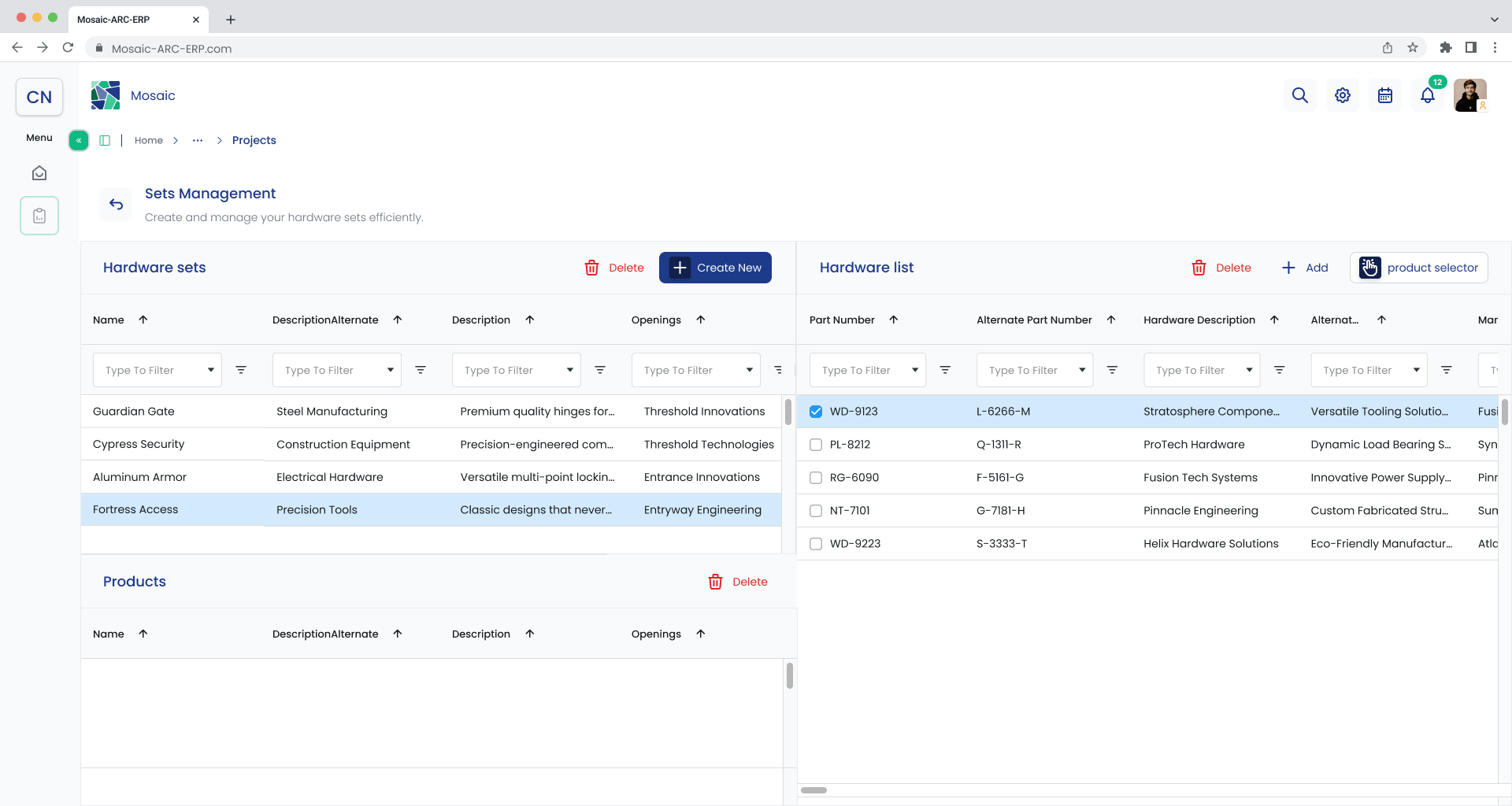Go to home icon in sidebar
Viewport: 1512px width, 806px height.
click(39, 173)
